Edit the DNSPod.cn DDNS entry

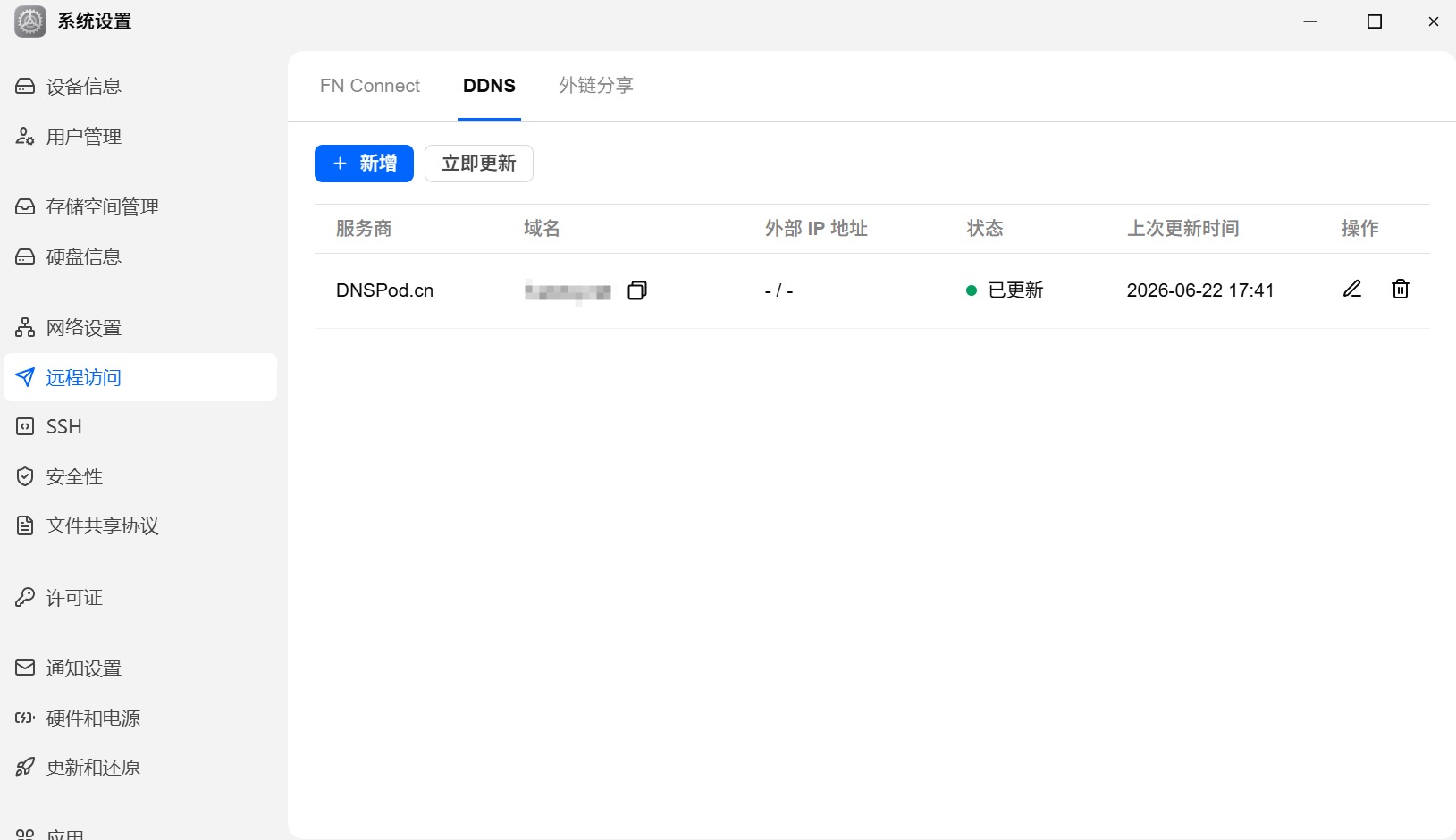coord(1352,289)
